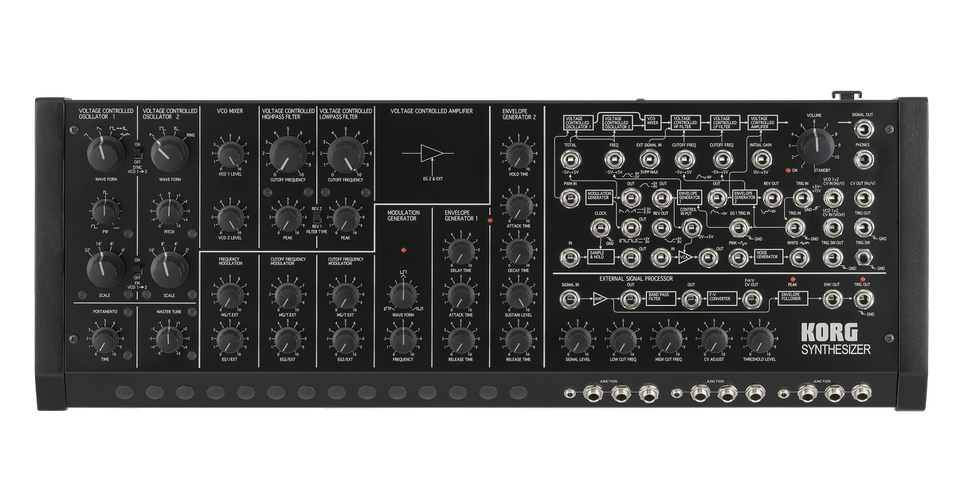Click the PINK noise output jack
The image size is (956, 500).
[x=738, y=258]
